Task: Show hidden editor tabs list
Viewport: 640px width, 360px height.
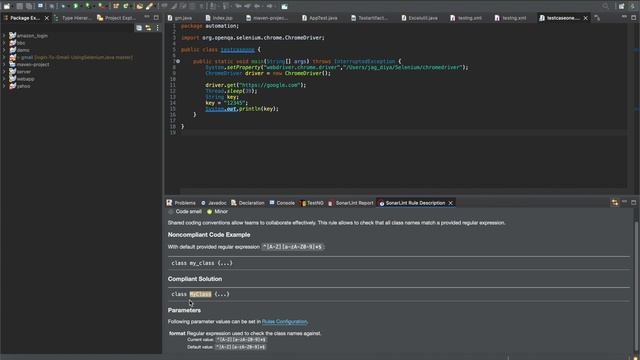Action: coord(597,18)
